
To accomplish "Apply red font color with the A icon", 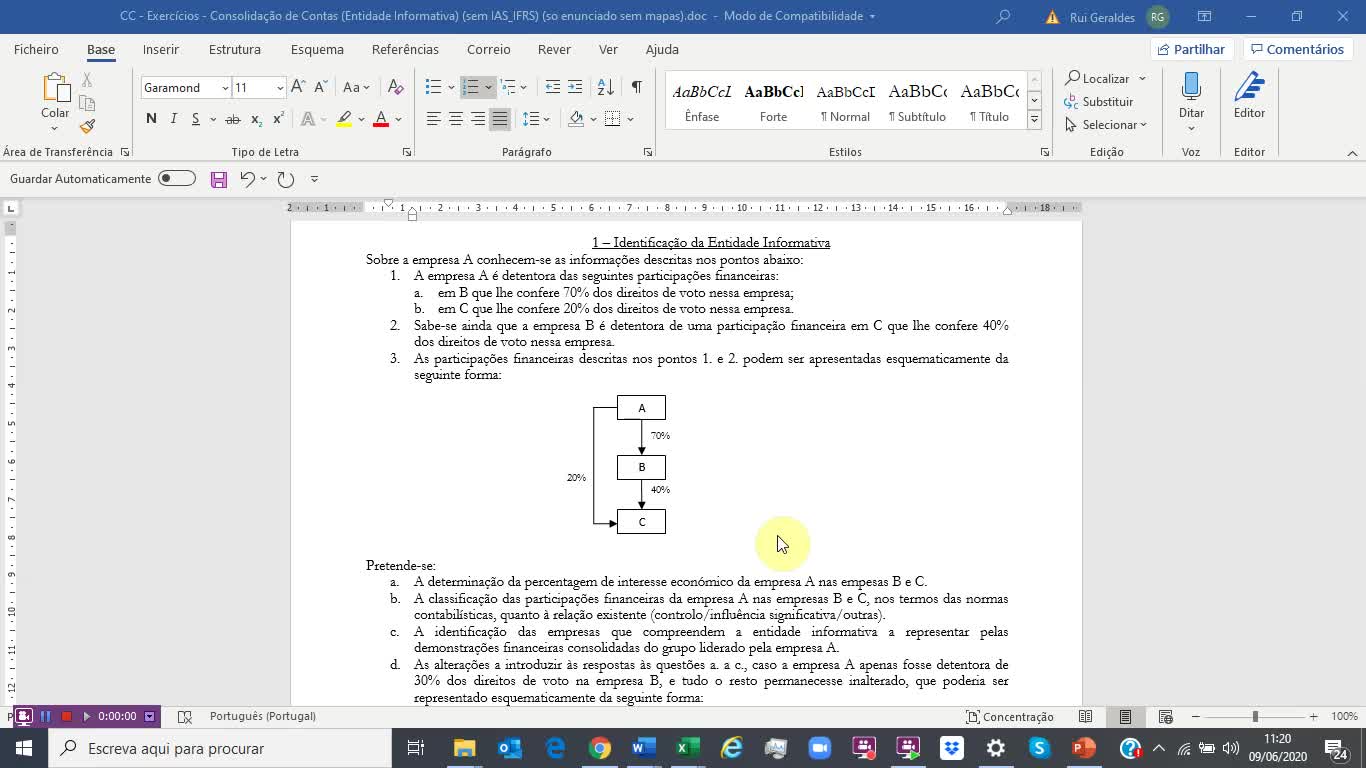I will pos(380,118).
